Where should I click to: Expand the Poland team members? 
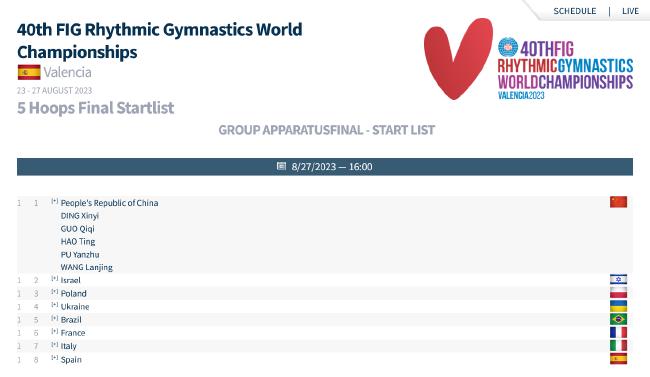click(55, 292)
